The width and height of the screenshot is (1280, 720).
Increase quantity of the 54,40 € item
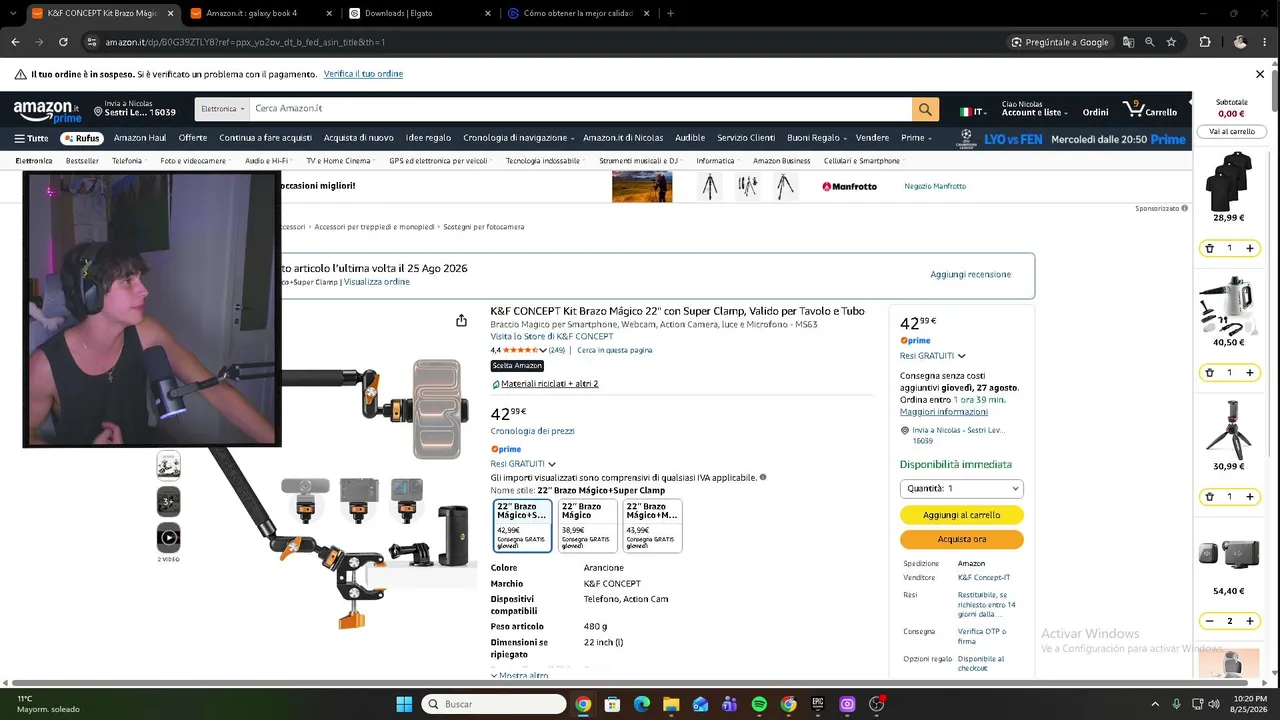pos(1249,621)
